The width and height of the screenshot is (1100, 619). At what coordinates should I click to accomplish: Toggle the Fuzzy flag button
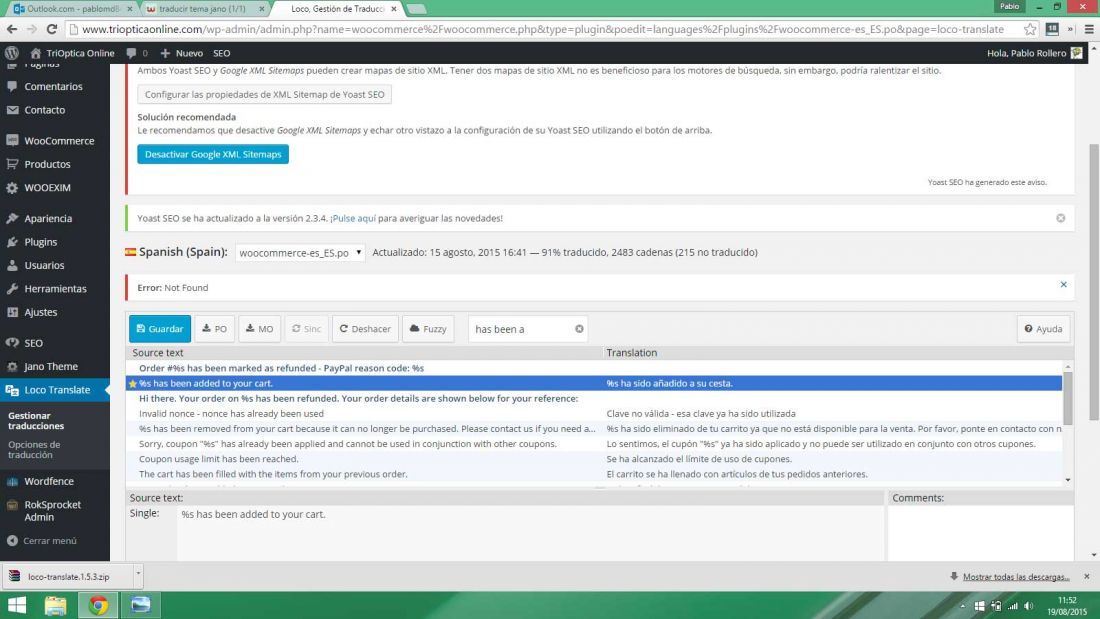[428, 329]
